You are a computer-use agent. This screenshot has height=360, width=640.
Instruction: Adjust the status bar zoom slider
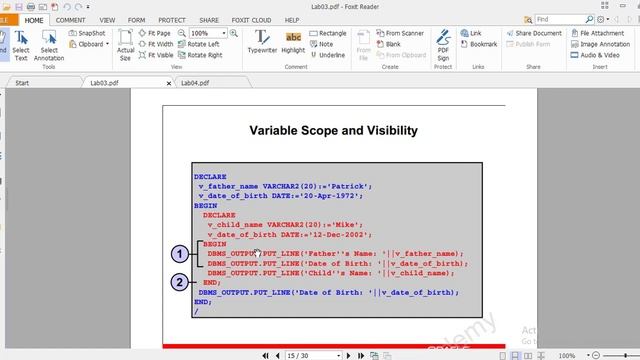coord(625,356)
